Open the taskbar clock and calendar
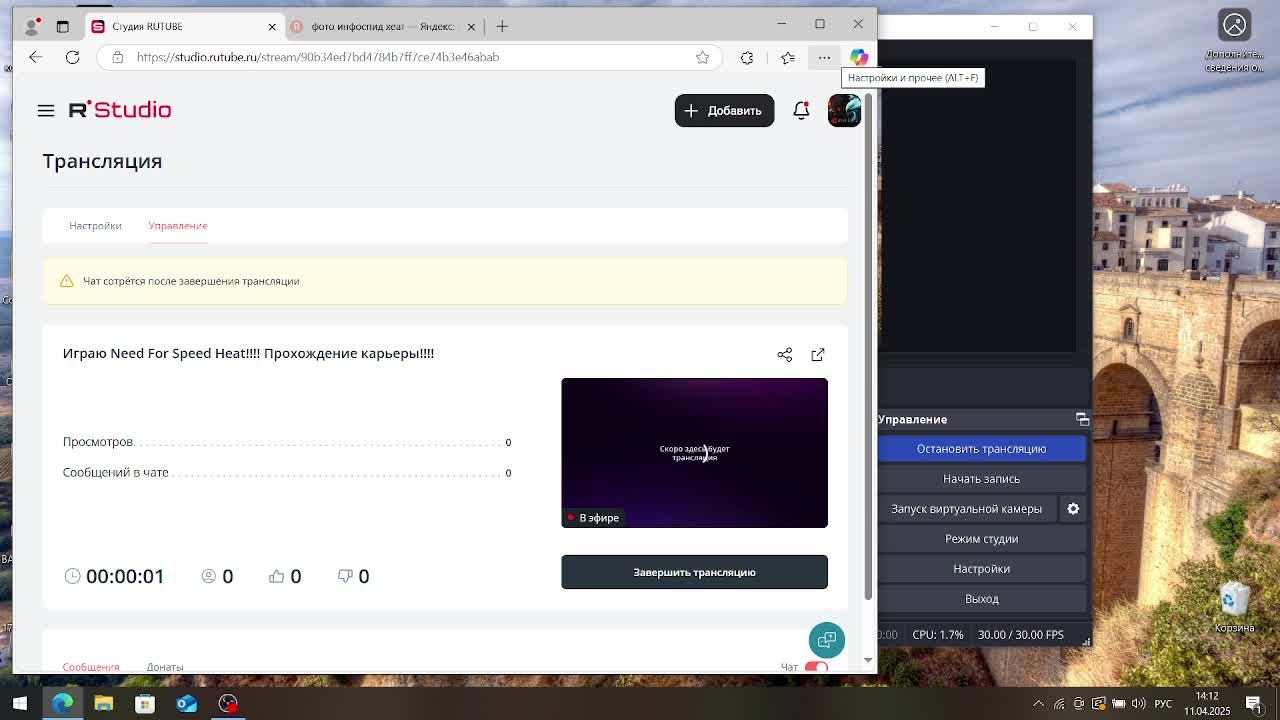This screenshot has height=720, width=1280. (1207, 703)
